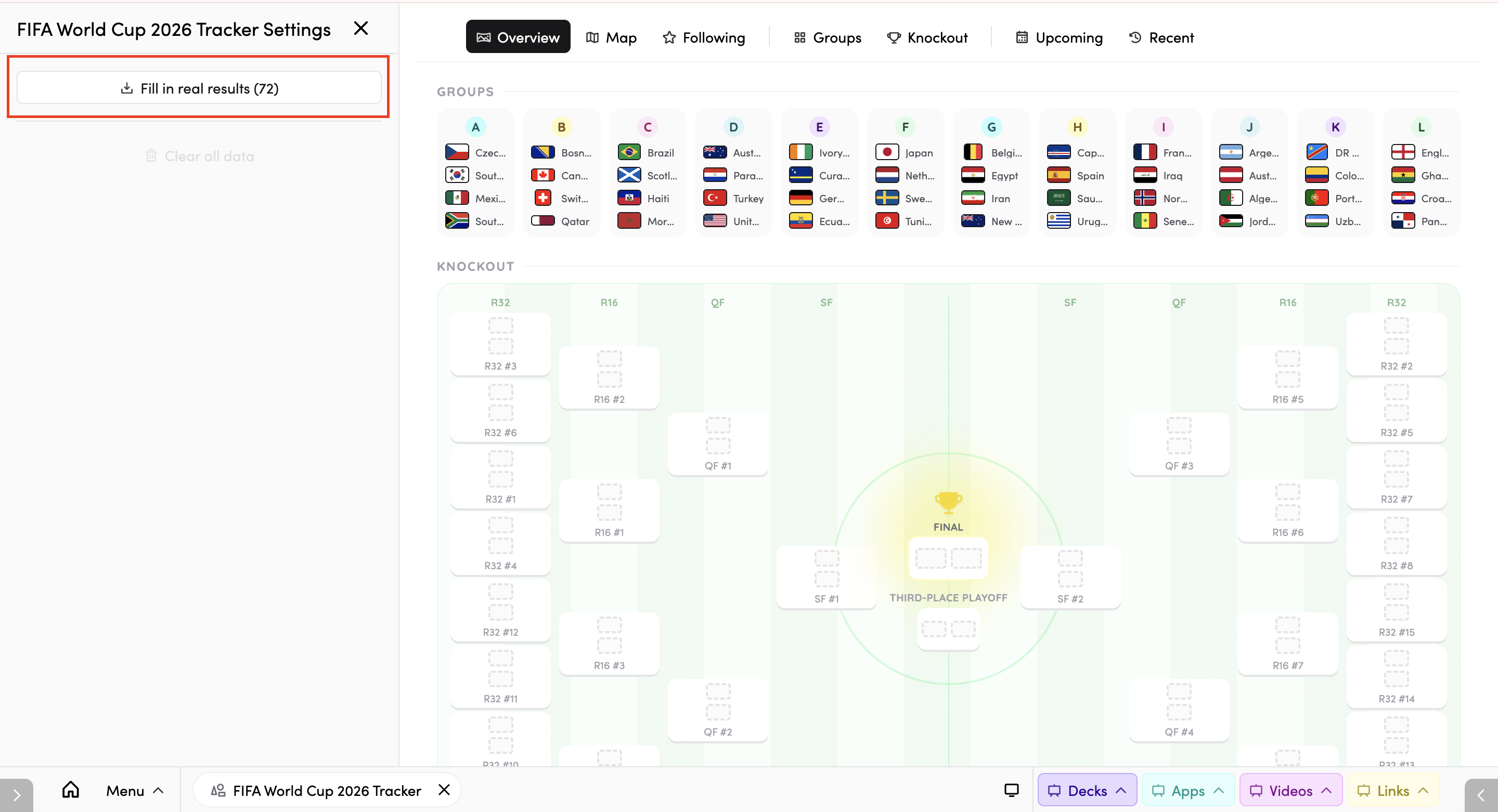Image resolution: width=1498 pixels, height=812 pixels.
Task: Open Group F badge
Action: coord(906,127)
